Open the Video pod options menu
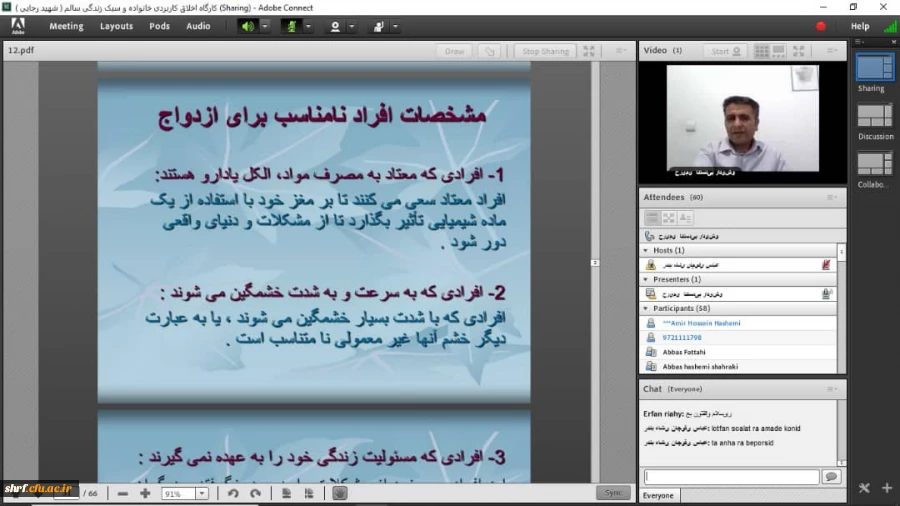The height and width of the screenshot is (506, 900). pos(832,50)
